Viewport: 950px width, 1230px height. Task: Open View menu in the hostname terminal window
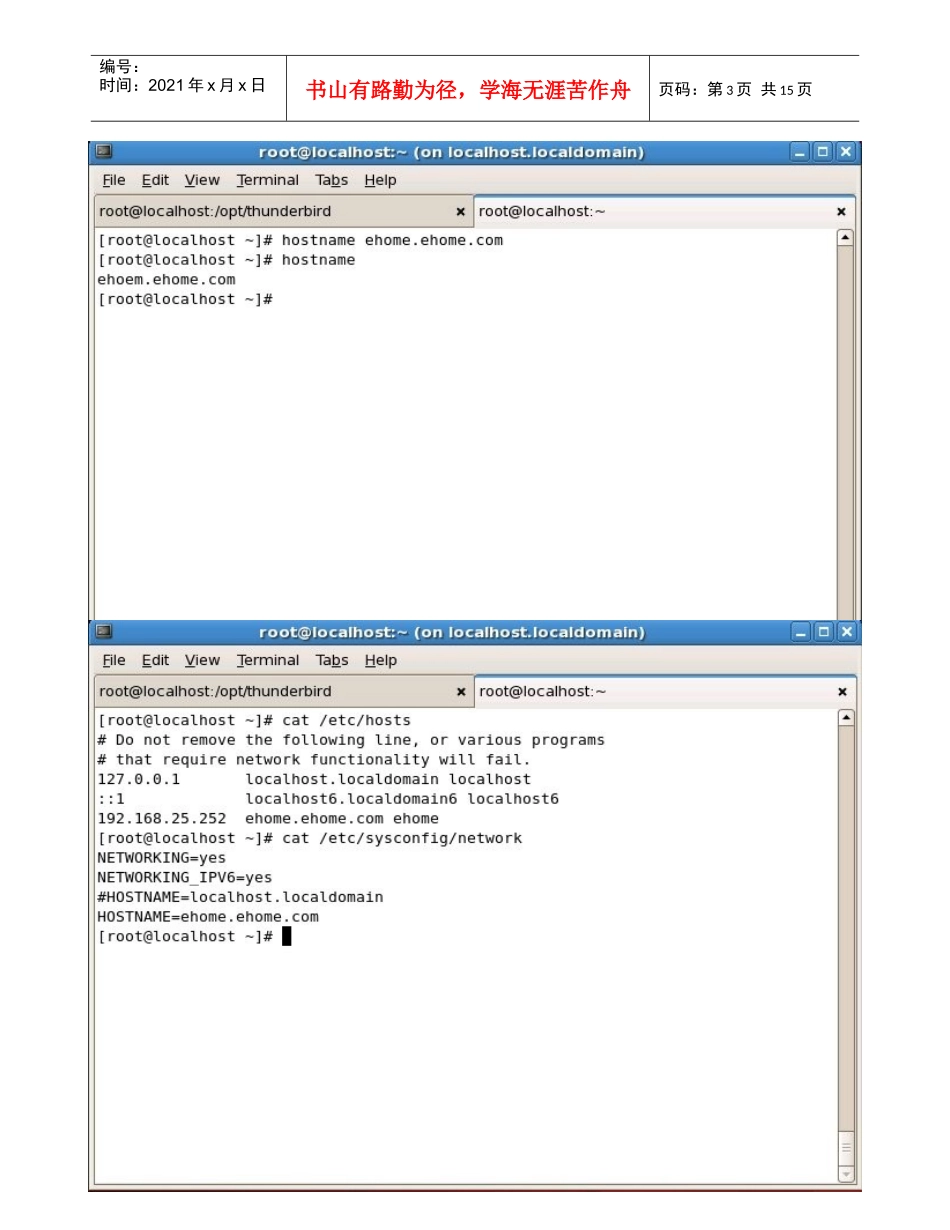pos(202,180)
